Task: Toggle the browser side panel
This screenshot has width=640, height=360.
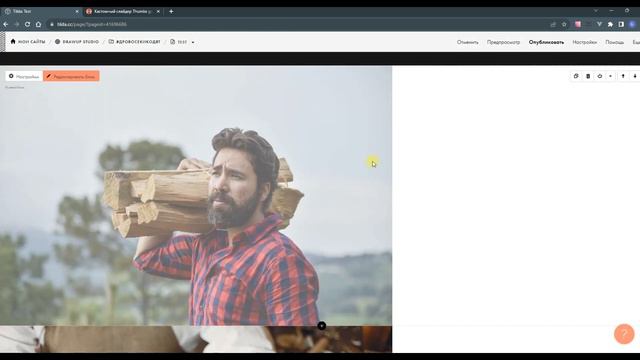Action: pos(621,24)
